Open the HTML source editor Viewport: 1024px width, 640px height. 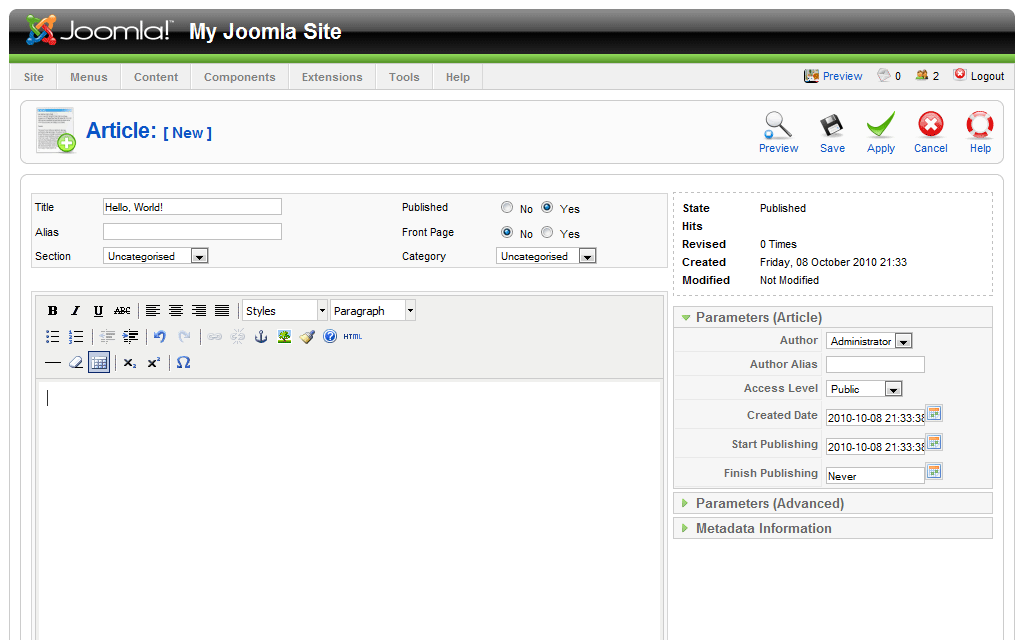(352, 337)
